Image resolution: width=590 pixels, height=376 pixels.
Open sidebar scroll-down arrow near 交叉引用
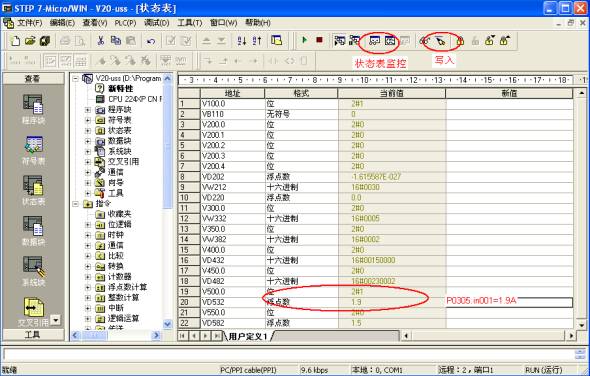coord(55,320)
